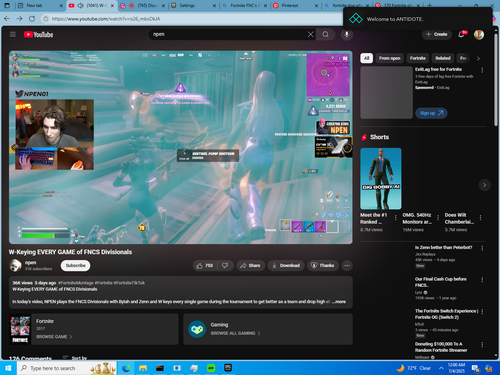This screenshot has height=375, width=500.
Task: Go to the YouTube home logo
Action: pos(38,34)
